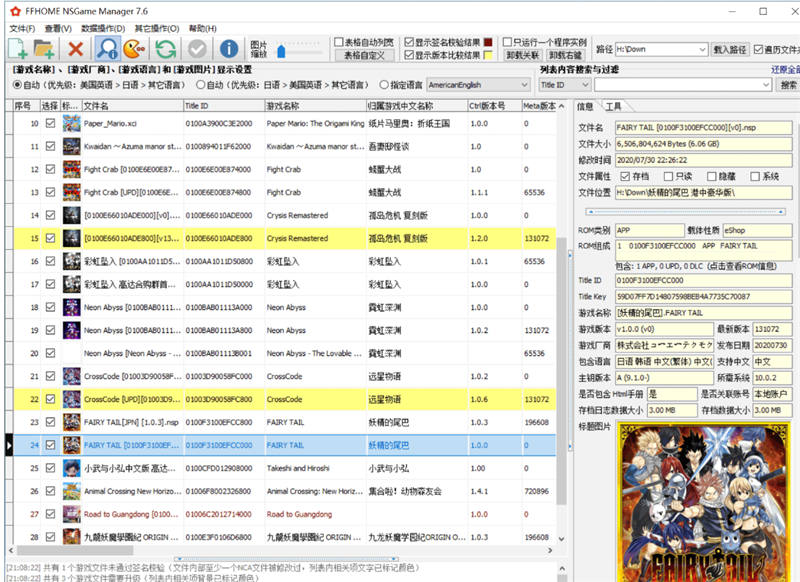
Task: Adjust the 图片缩放 slider handle
Action: point(281,51)
